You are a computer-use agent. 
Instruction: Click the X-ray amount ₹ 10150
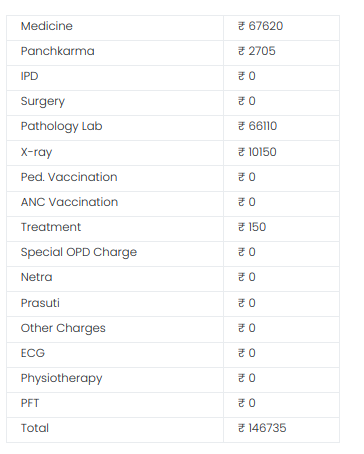257,152
